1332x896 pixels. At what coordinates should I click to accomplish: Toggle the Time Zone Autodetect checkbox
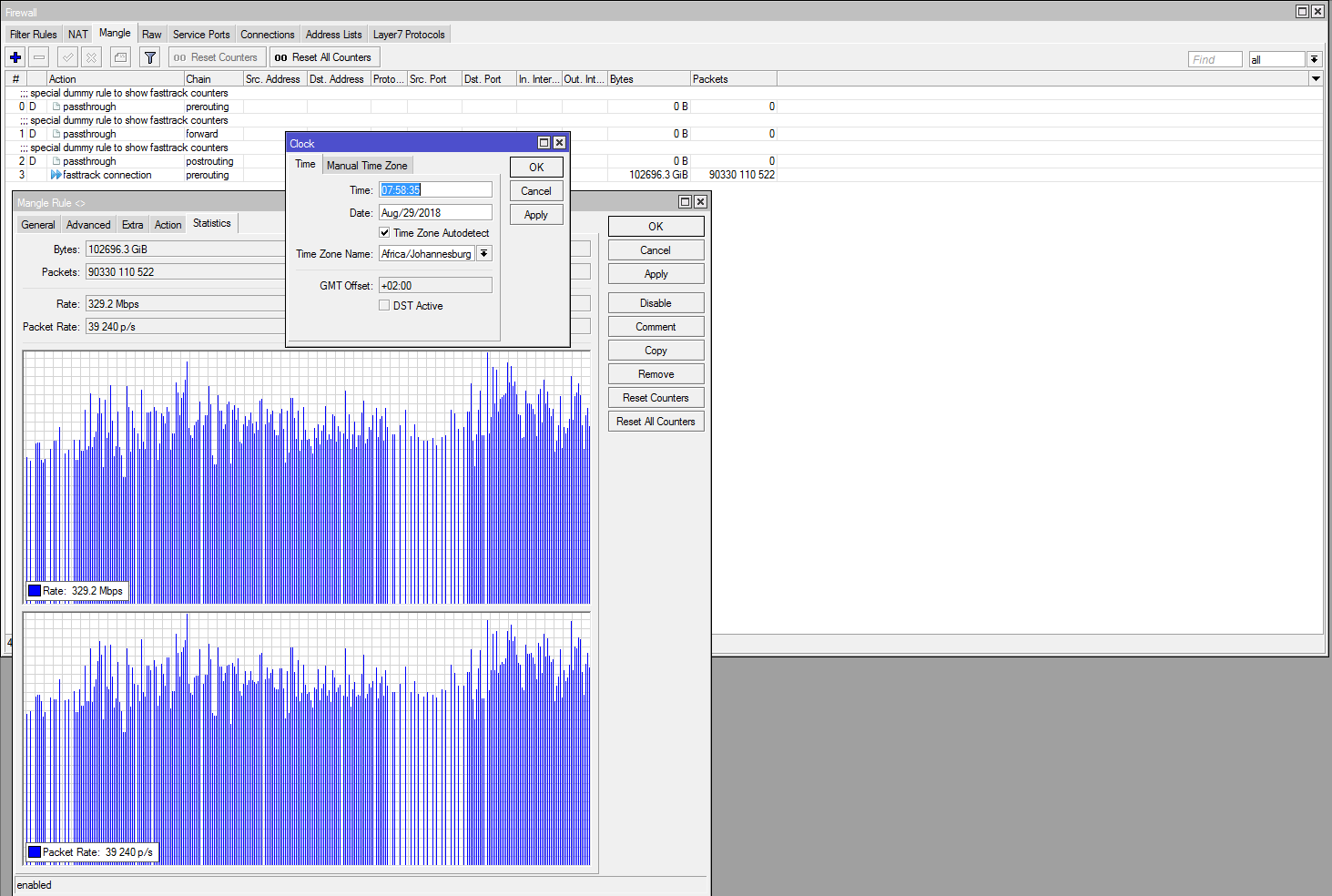tap(384, 233)
